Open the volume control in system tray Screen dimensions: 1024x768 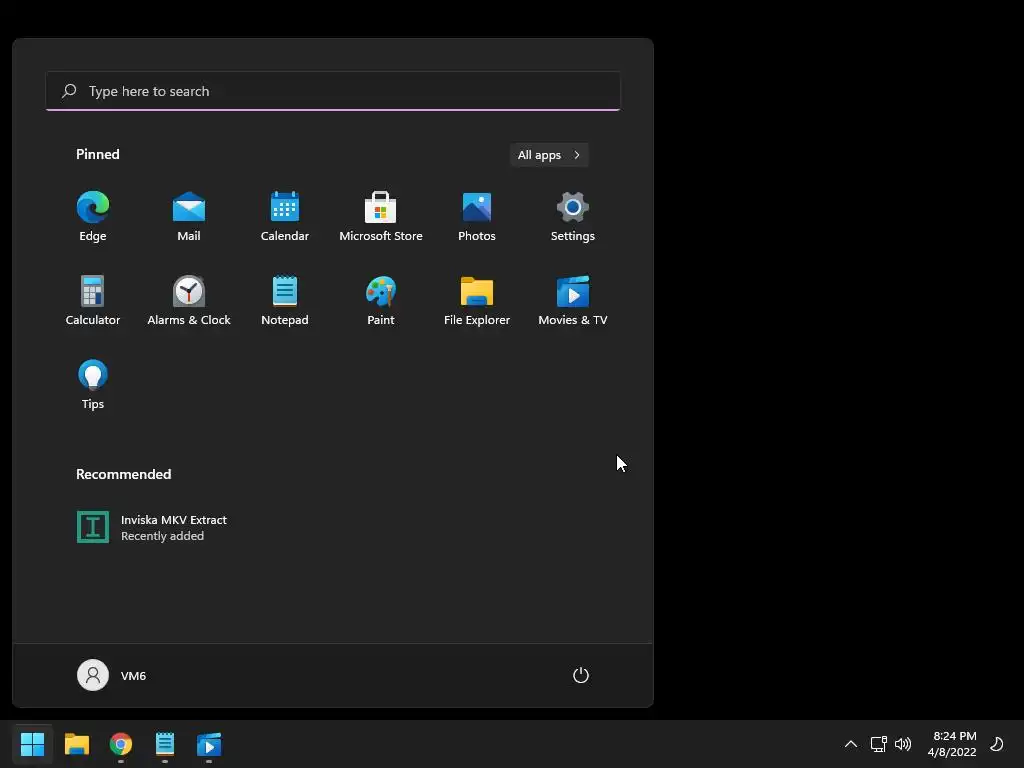(903, 744)
